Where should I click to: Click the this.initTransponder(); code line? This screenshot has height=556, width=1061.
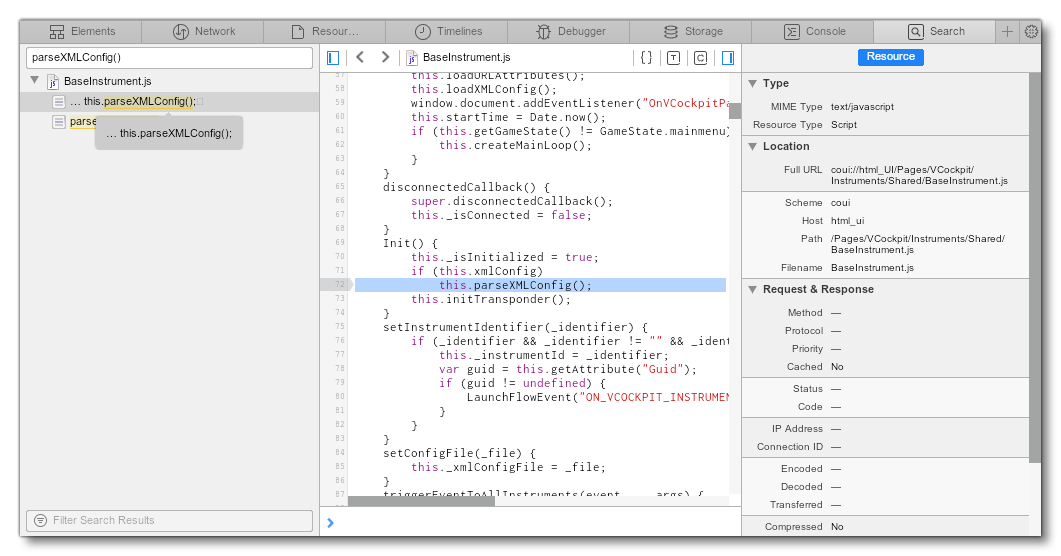point(491,299)
